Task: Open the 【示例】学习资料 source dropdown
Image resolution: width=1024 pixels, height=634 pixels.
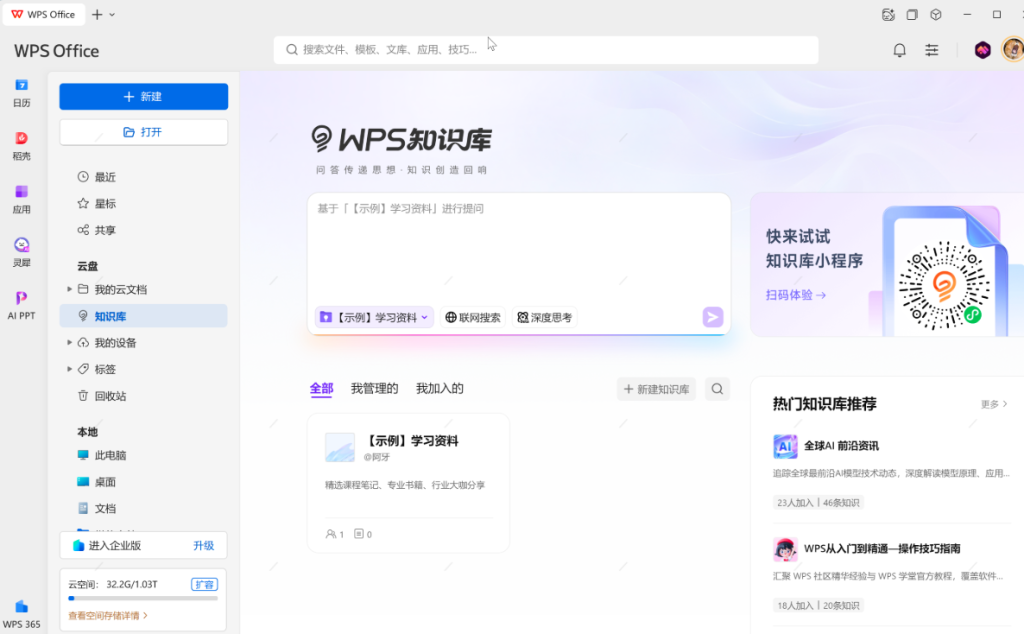Action: point(374,317)
